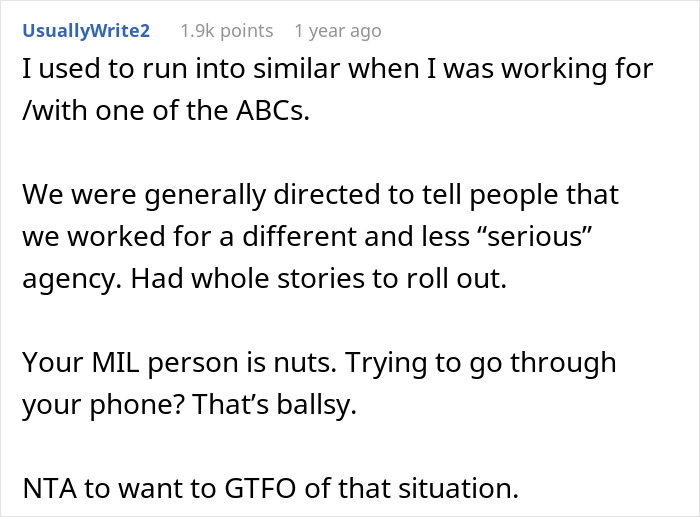This screenshot has height=517, width=700.
Task: Open UsuallyWrite2's user profile link
Action: (x=86, y=31)
